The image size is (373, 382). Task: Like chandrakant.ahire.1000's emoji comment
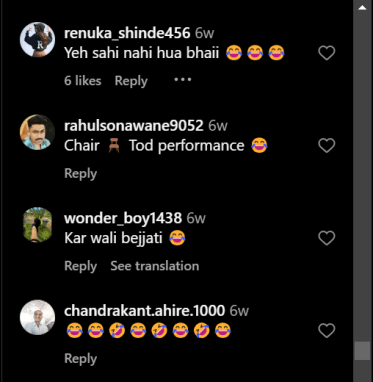[x=326, y=331]
